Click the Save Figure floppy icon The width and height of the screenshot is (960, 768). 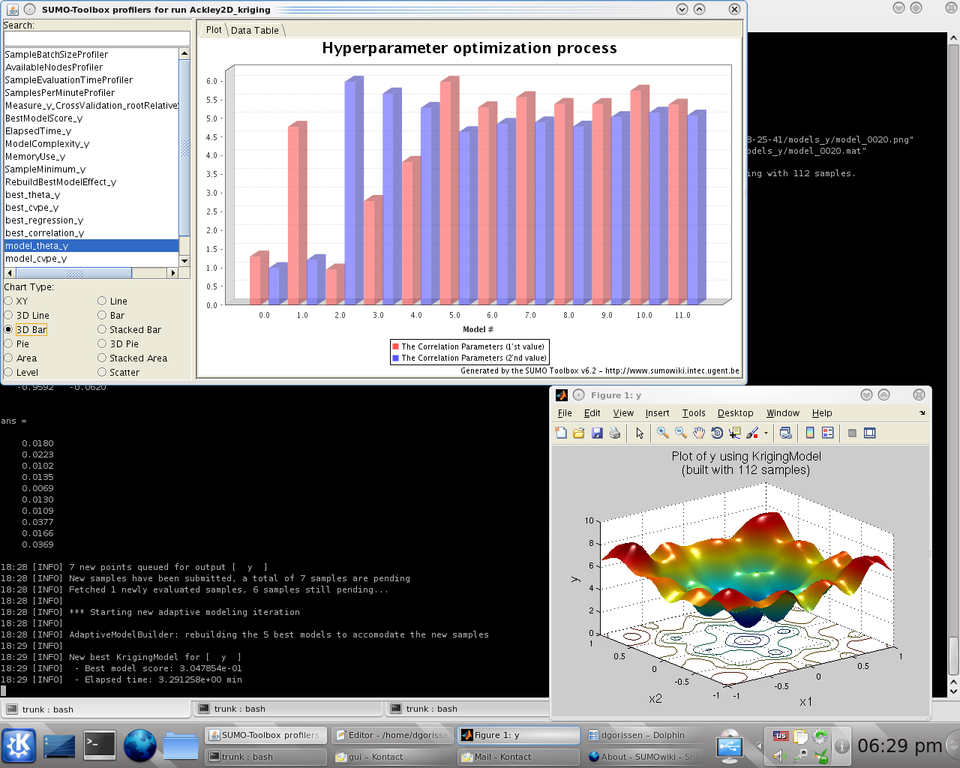pos(597,433)
